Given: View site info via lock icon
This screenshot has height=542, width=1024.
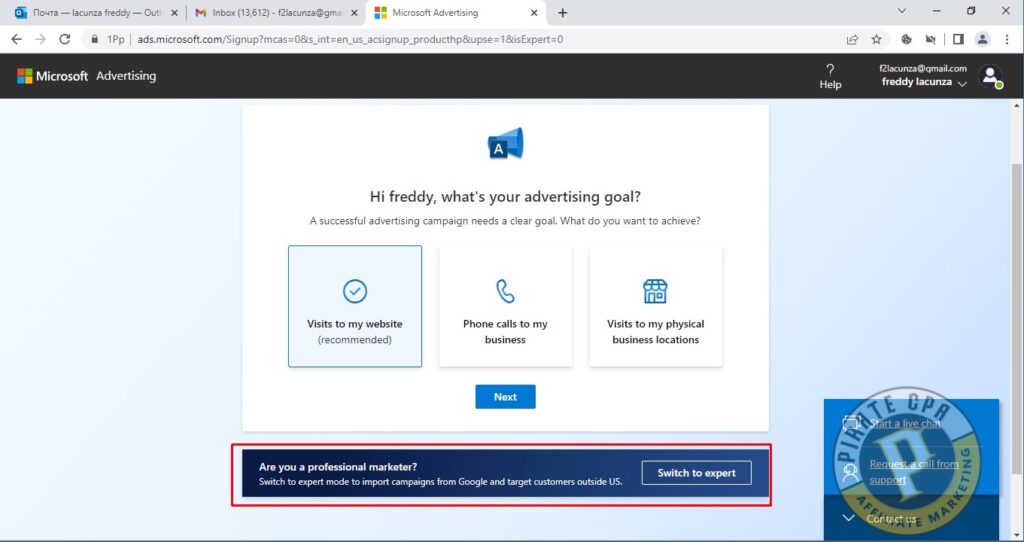Looking at the screenshot, I should click(95, 39).
